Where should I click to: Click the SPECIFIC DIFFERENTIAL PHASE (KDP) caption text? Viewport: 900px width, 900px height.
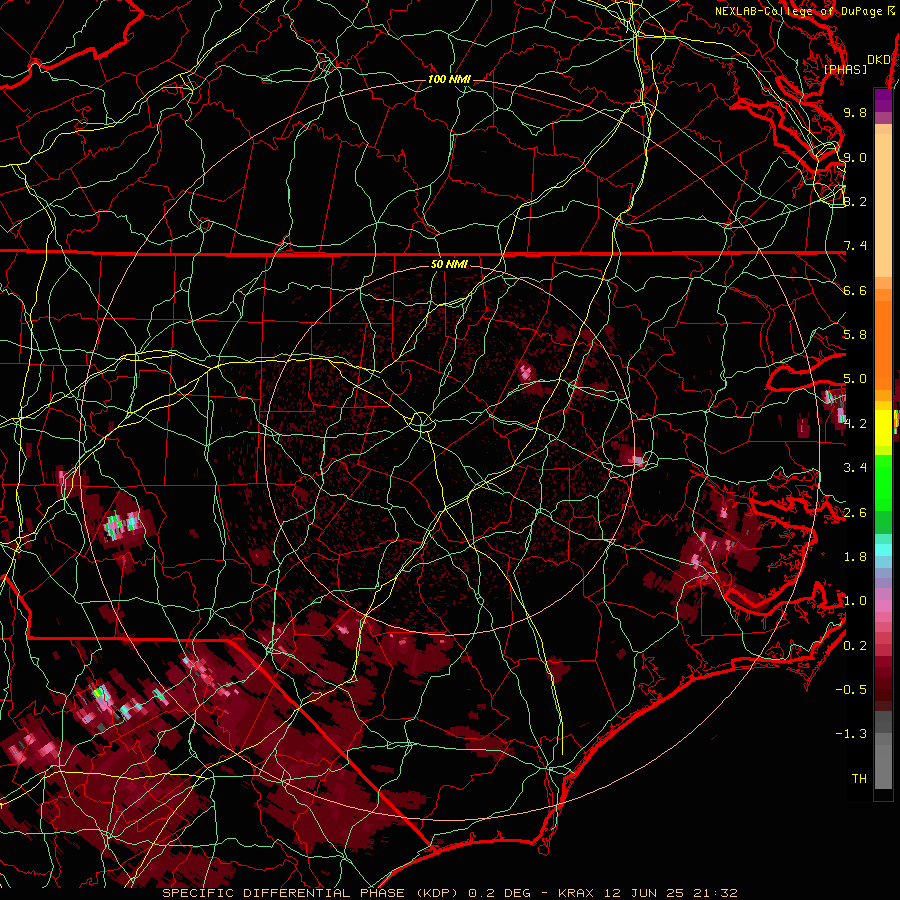313,893
